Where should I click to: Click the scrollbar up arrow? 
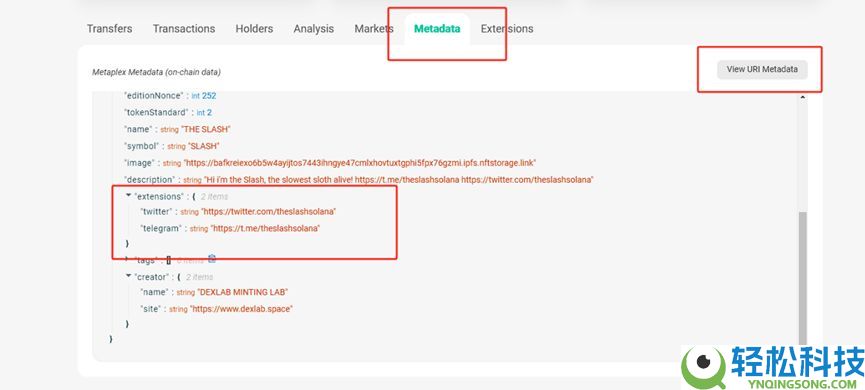pyautogui.click(x=802, y=98)
